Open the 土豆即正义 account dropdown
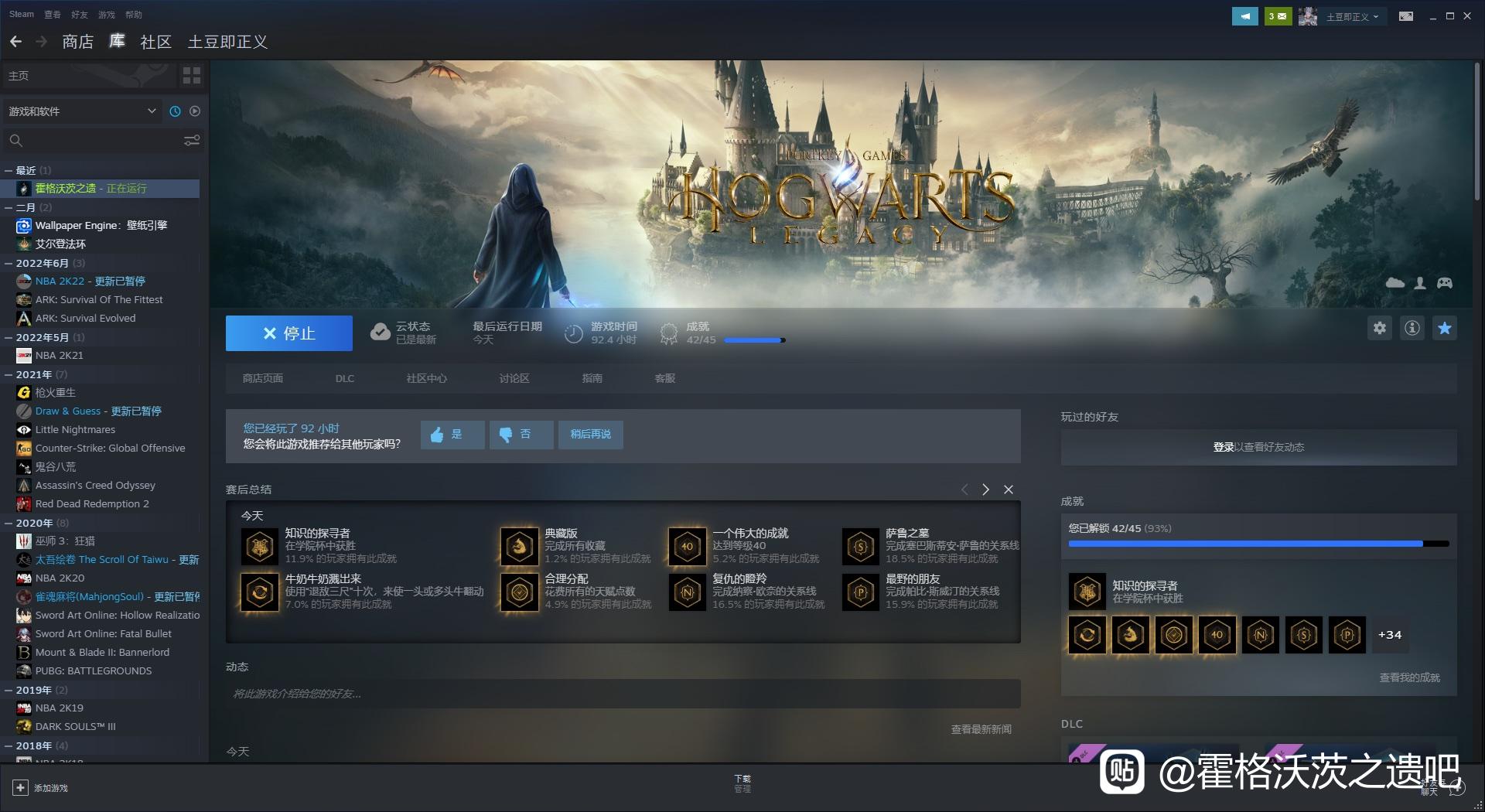 [x=1352, y=16]
